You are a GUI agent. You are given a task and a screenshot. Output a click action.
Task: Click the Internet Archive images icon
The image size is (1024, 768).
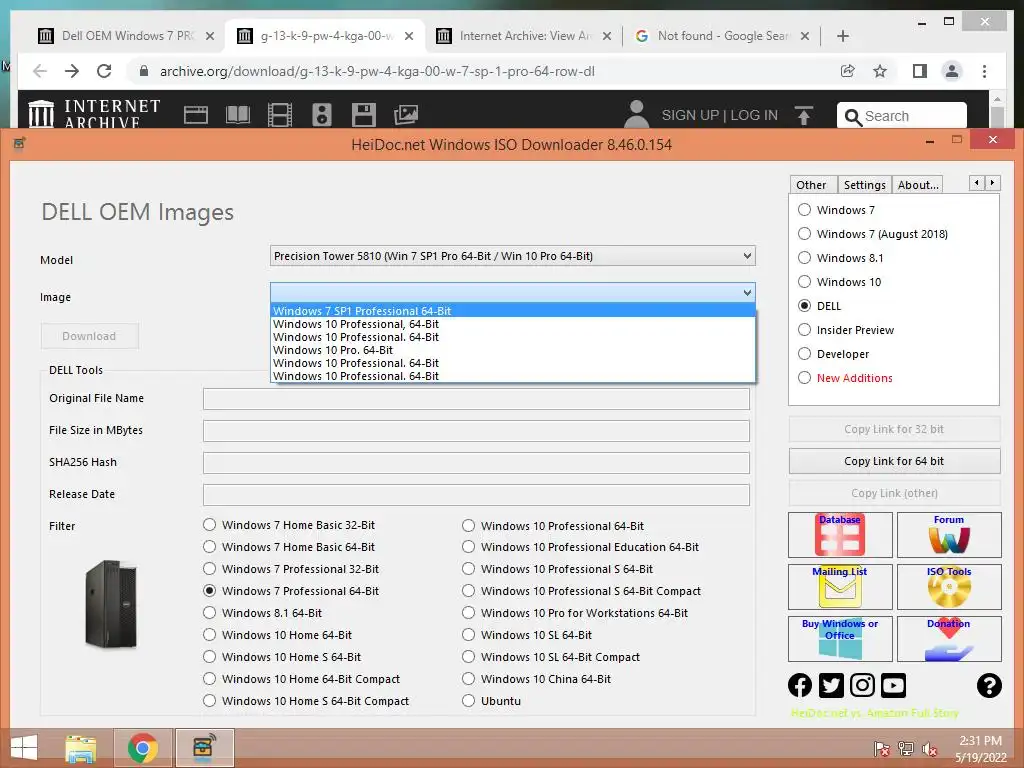point(406,115)
